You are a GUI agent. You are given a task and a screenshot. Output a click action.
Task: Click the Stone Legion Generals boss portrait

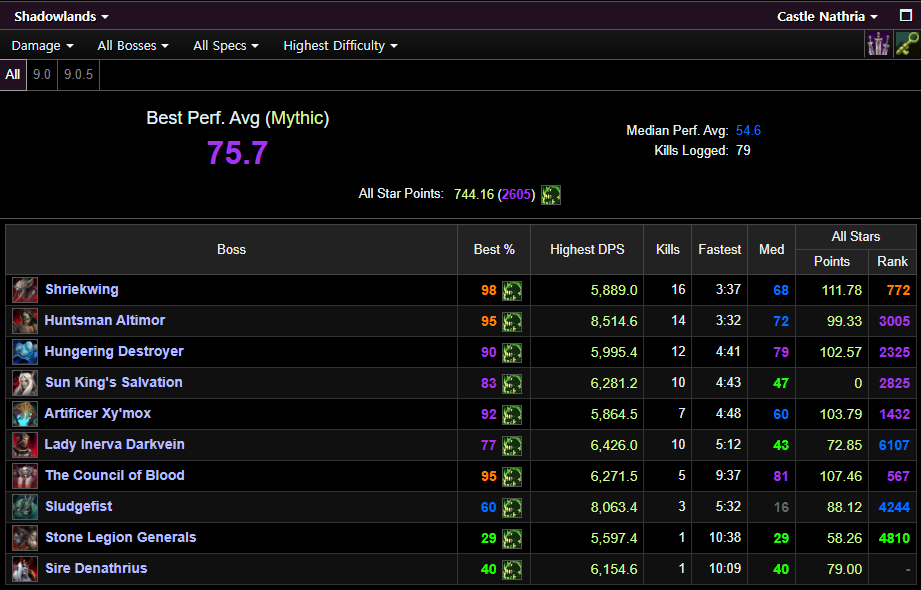pos(25,538)
